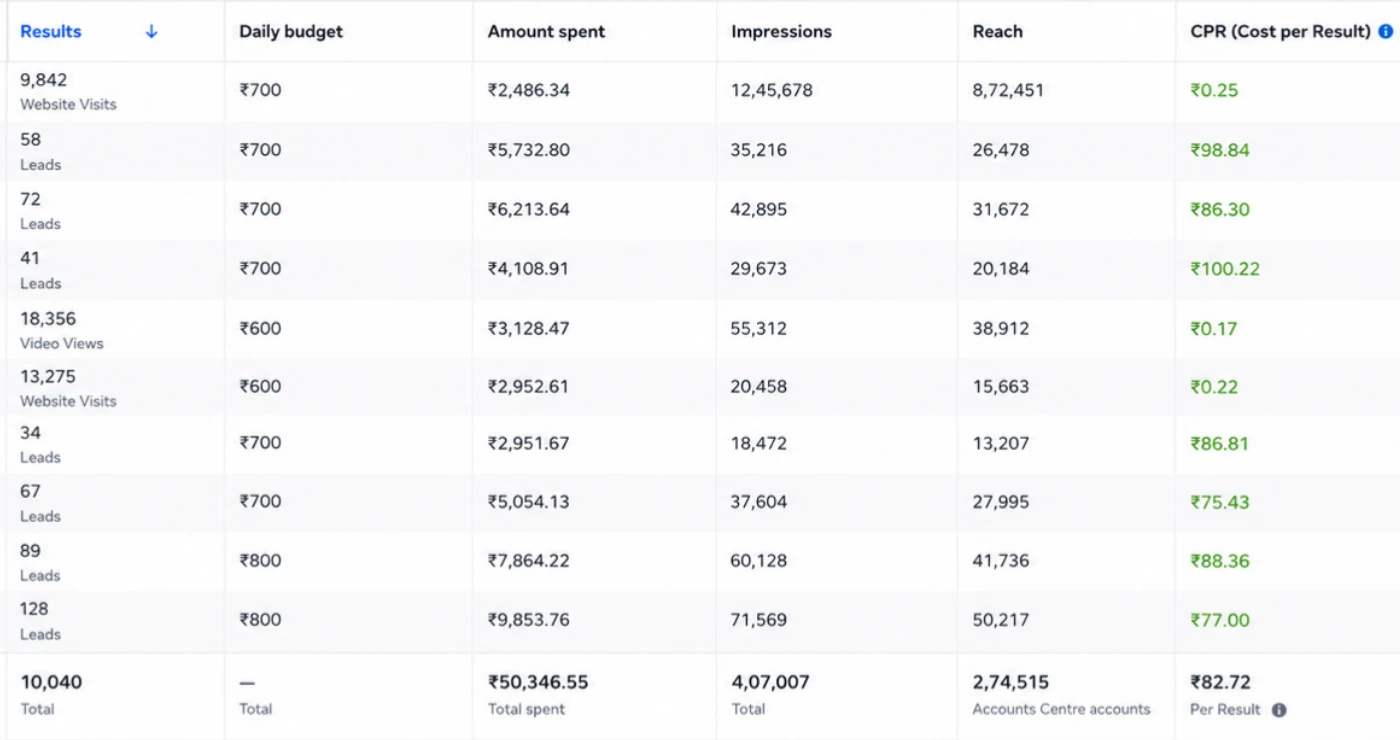The width and height of the screenshot is (1400, 740).
Task: Sort by Daily budget column header
Action: click(x=291, y=31)
